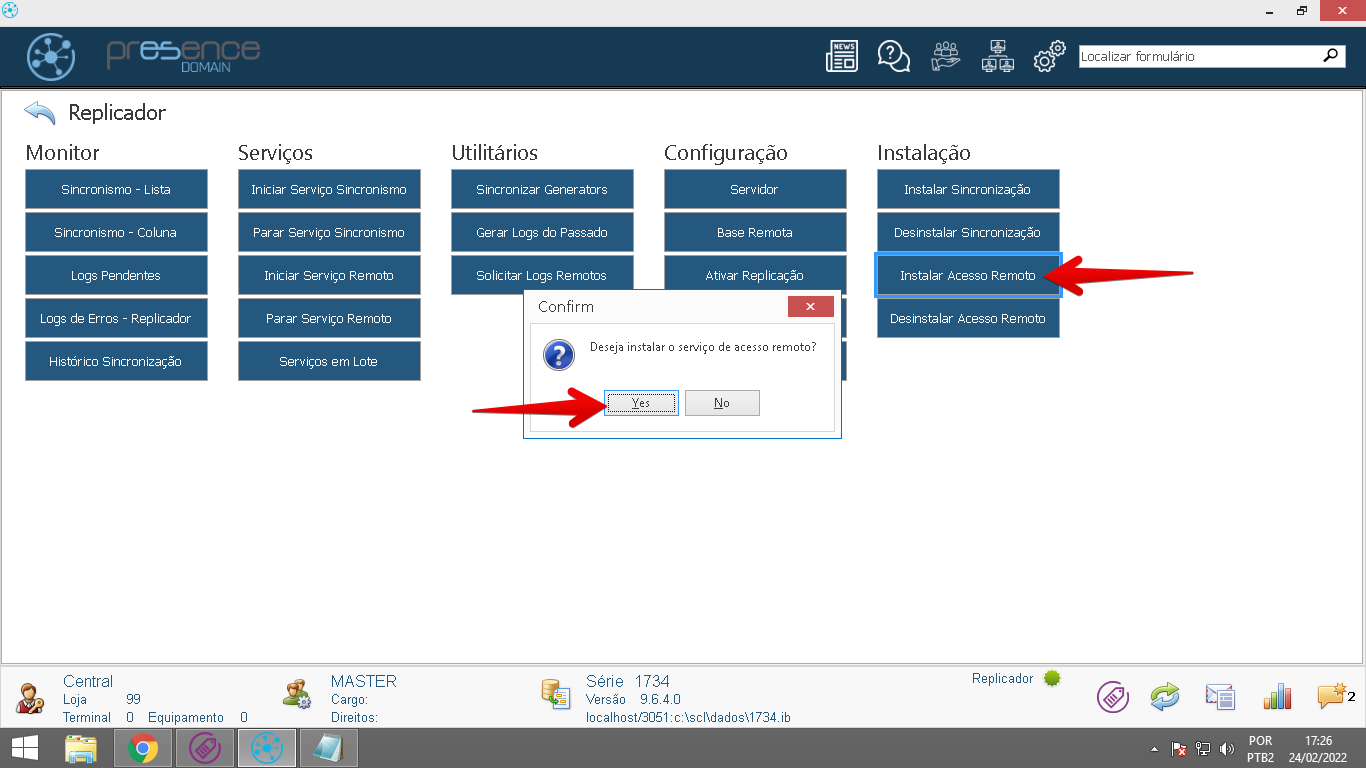Image resolution: width=1366 pixels, height=768 pixels.
Task: Click the Central user avatar icon
Action: (x=29, y=696)
